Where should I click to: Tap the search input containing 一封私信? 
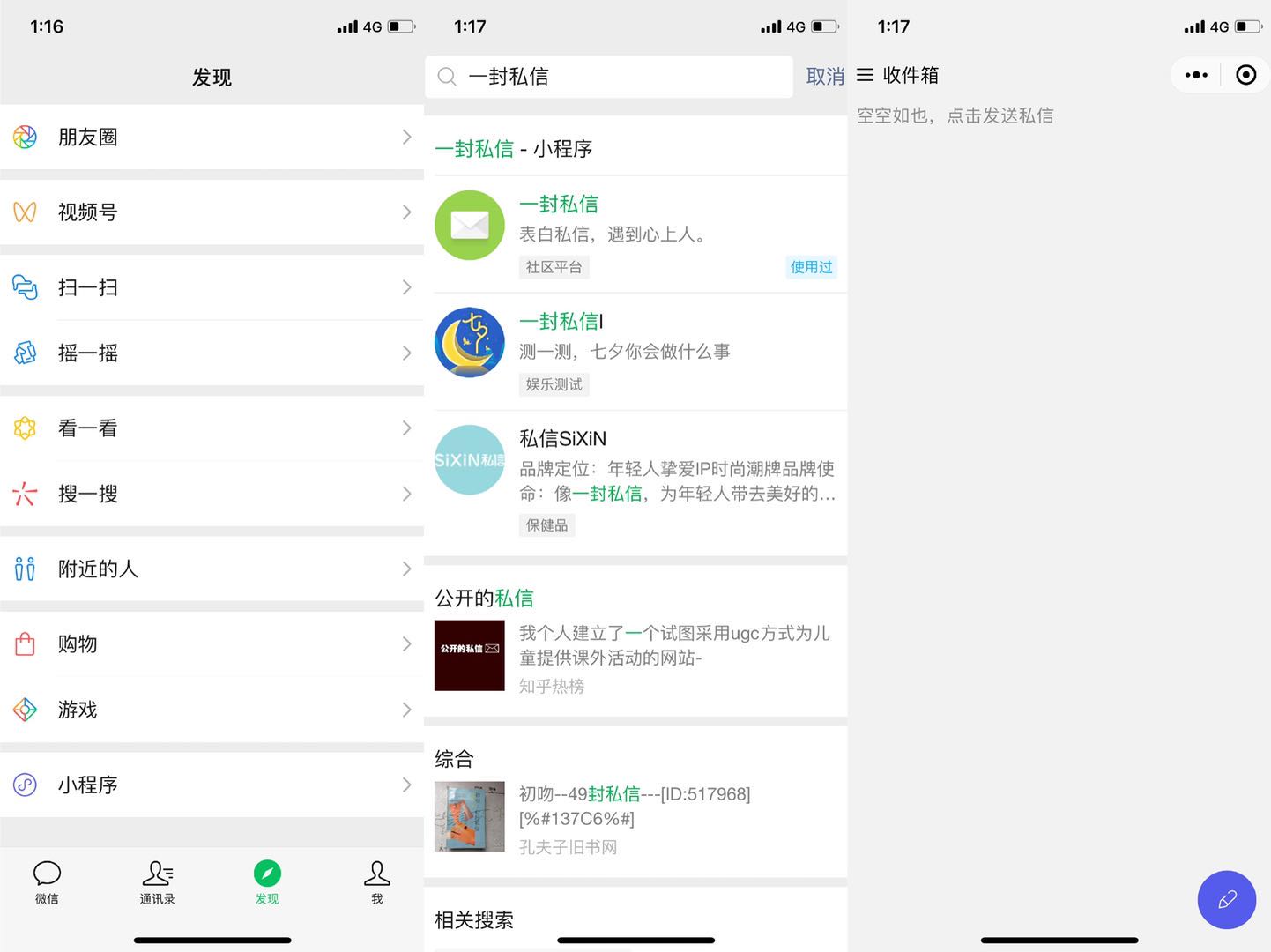[608, 77]
